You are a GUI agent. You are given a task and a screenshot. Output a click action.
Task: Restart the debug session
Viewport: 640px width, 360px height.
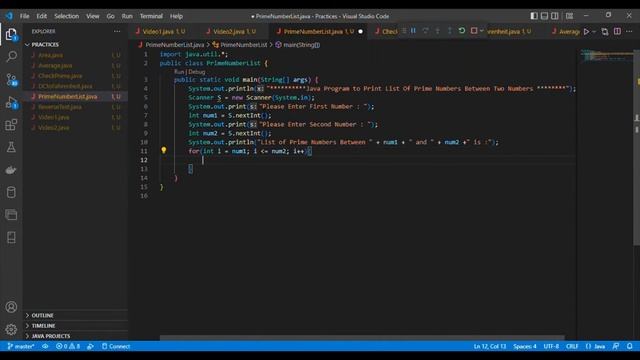click(x=462, y=31)
